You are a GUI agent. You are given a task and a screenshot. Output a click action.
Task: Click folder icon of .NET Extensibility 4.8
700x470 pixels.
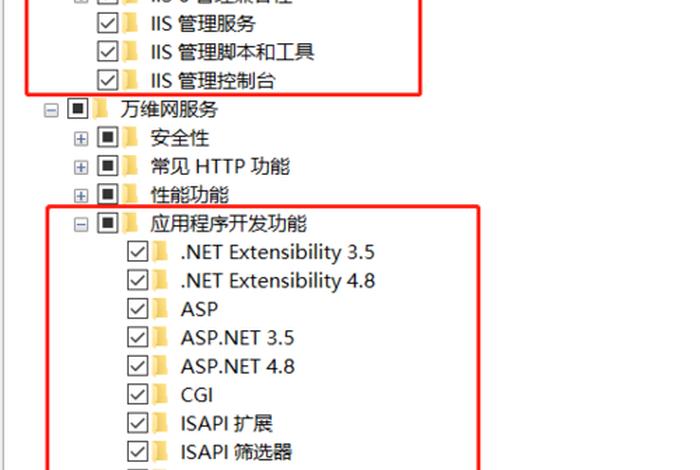tap(160, 280)
